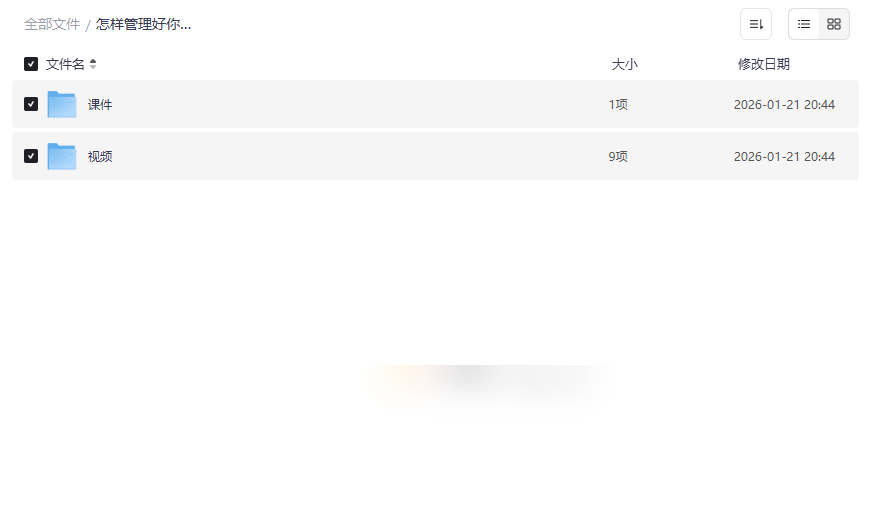
Task: Click the 1项 size of 课件
Action: [x=618, y=104]
